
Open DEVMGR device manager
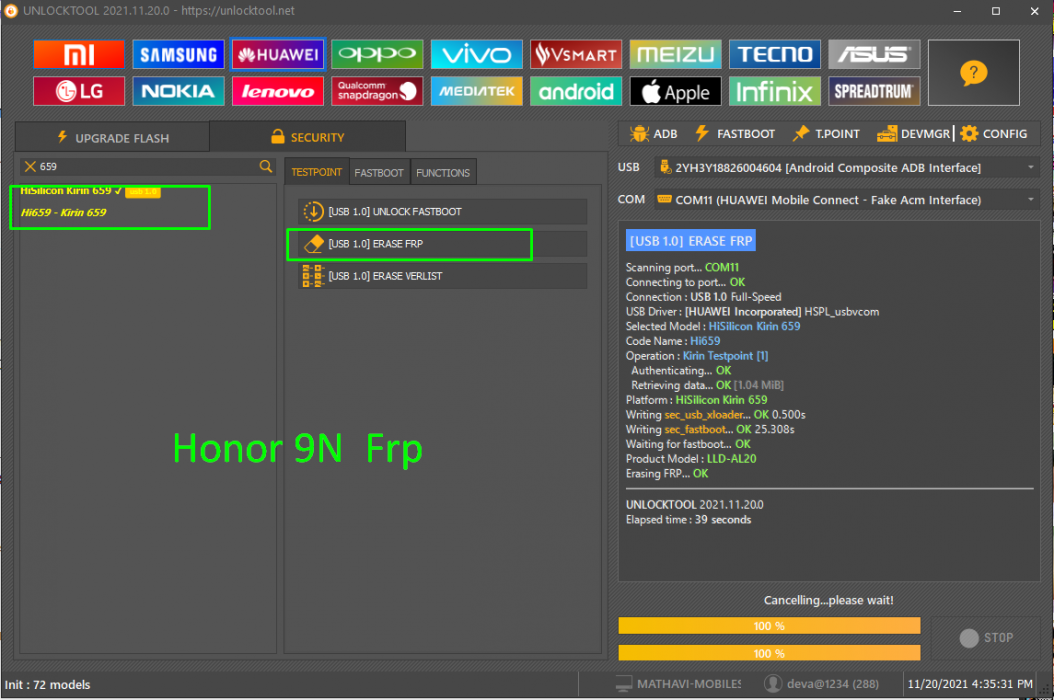click(914, 134)
